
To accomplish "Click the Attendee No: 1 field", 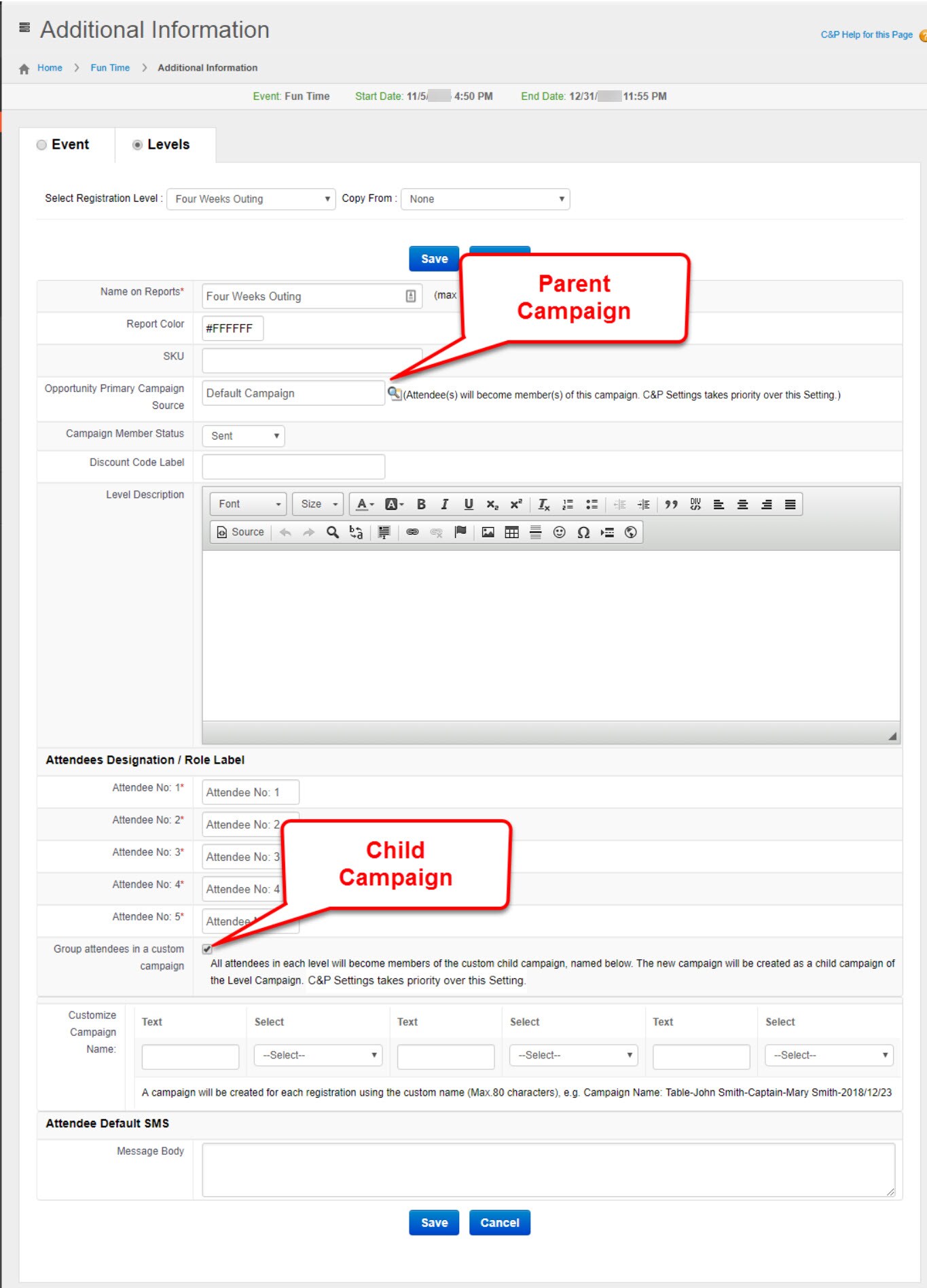I will pyautogui.click(x=251, y=792).
